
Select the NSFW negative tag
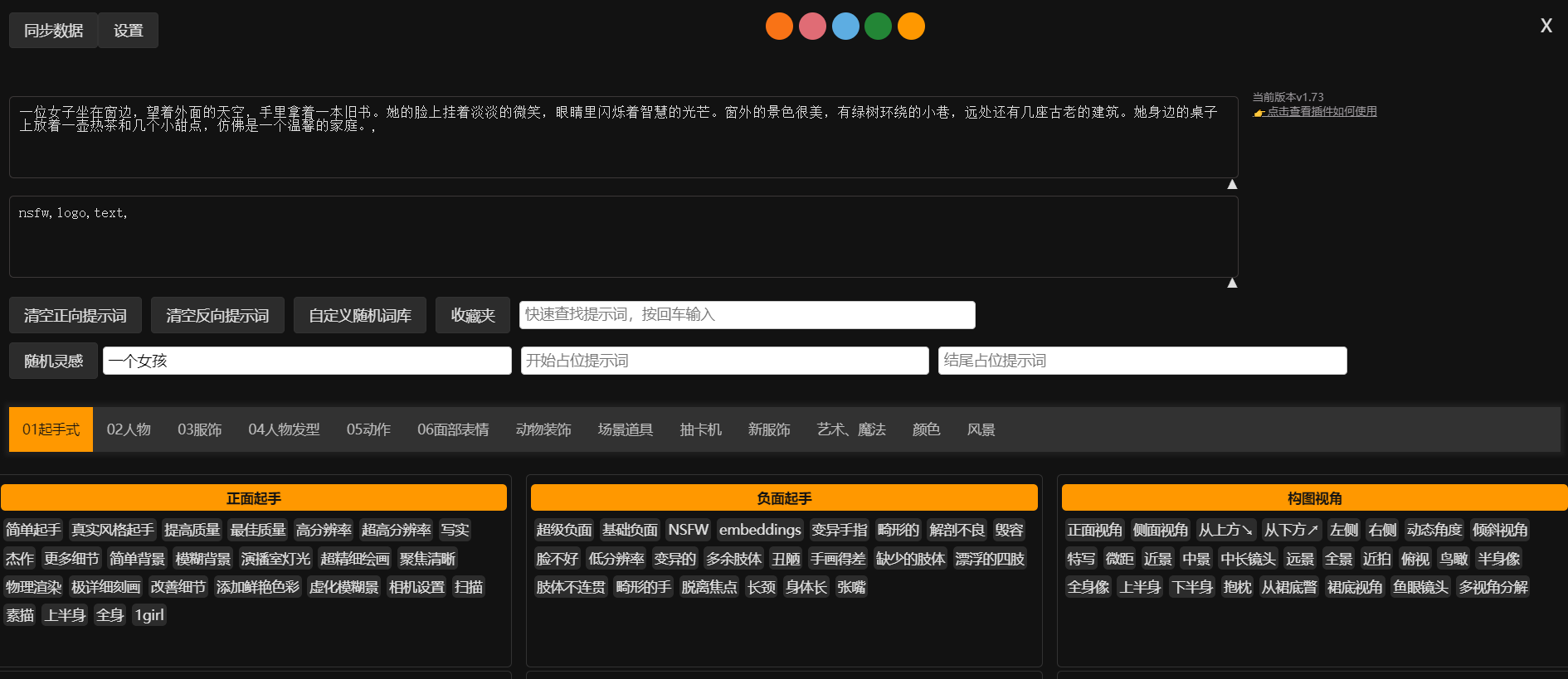(688, 530)
